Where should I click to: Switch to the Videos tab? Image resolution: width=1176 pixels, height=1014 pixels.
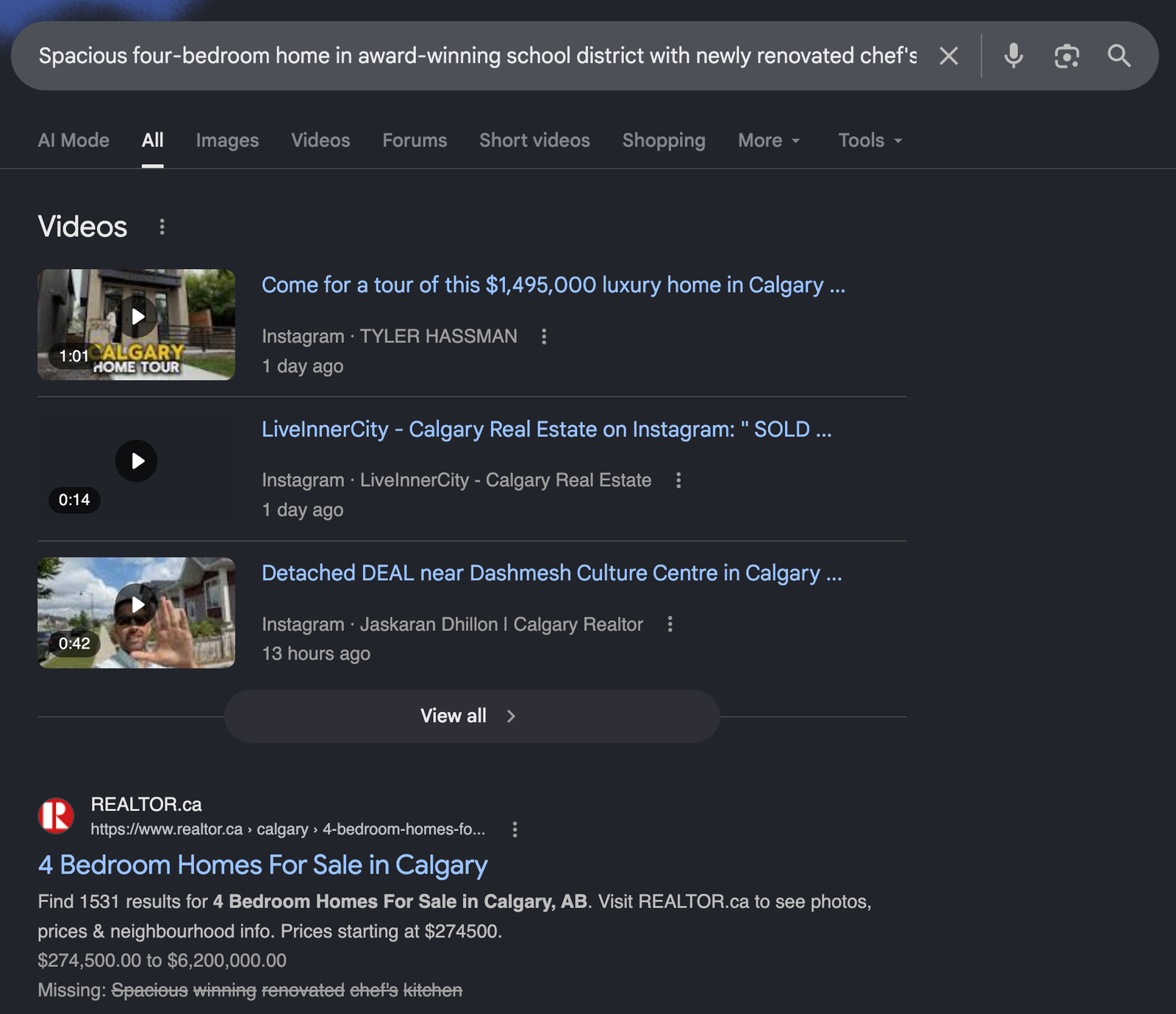(320, 140)
